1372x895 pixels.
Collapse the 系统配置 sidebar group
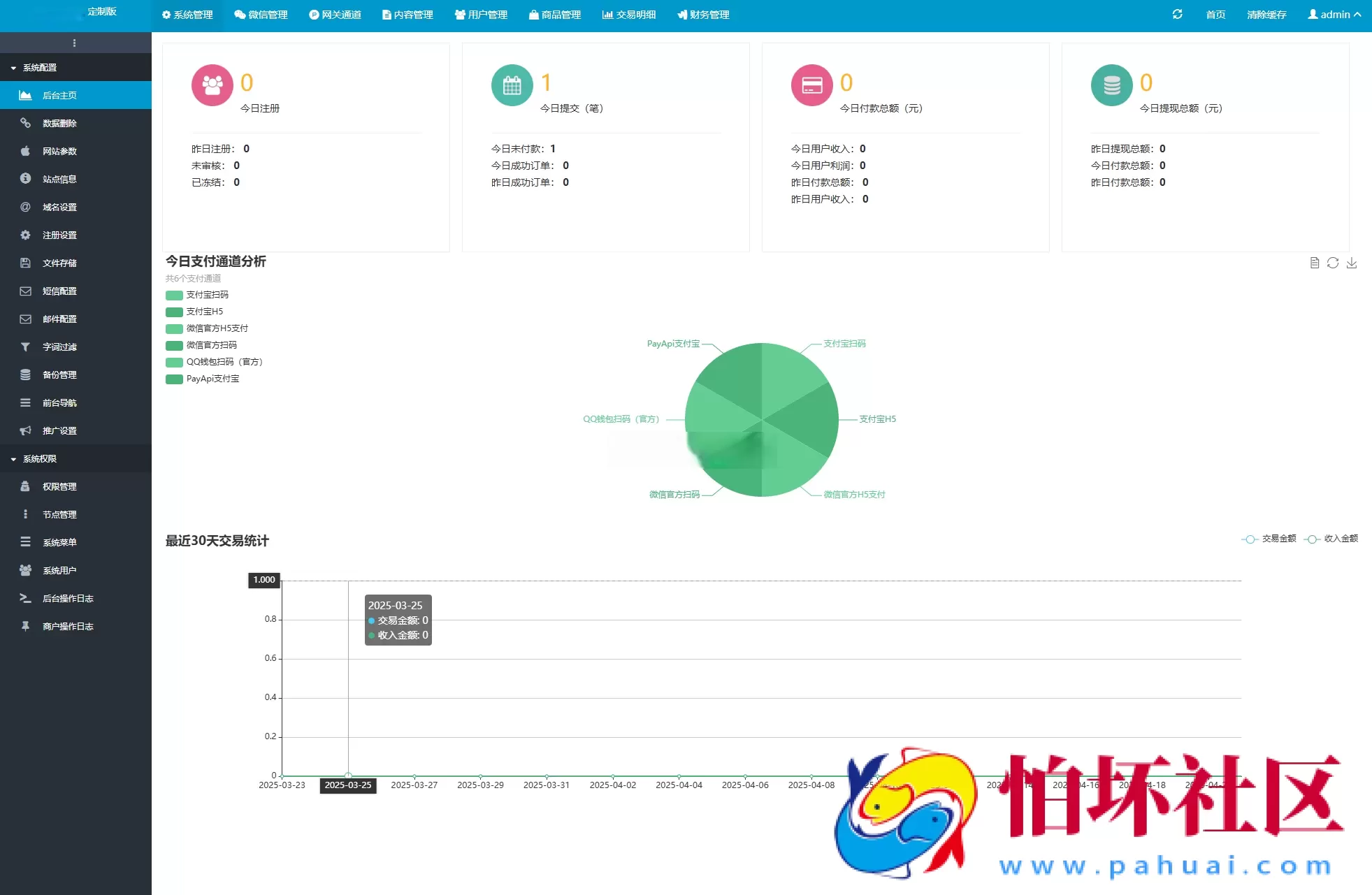(40, 68)
